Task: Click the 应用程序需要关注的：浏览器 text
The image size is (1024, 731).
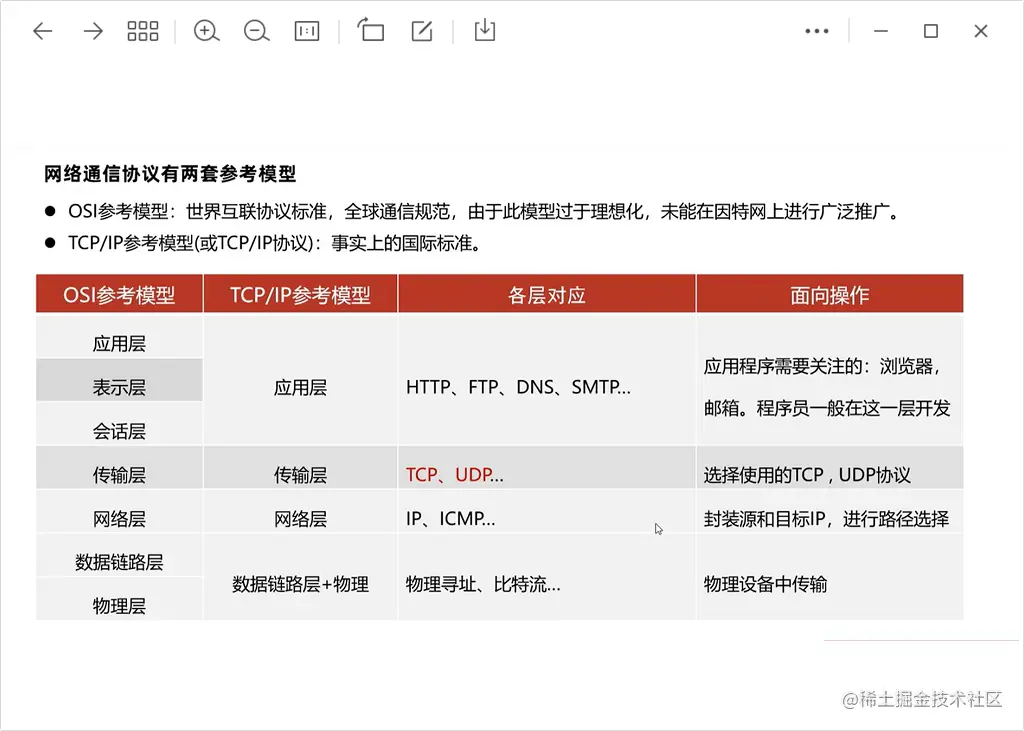Action: point(822,366)
